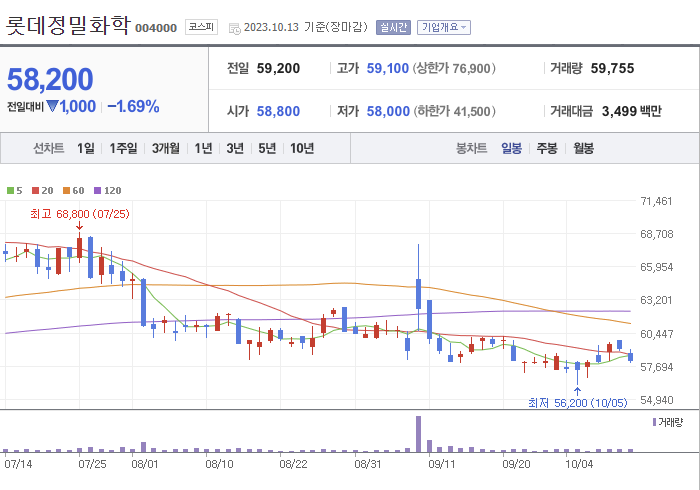This screenshot has height=490, width=700.
Task: Click the 코스피 market badge
Action: point(201,27)
